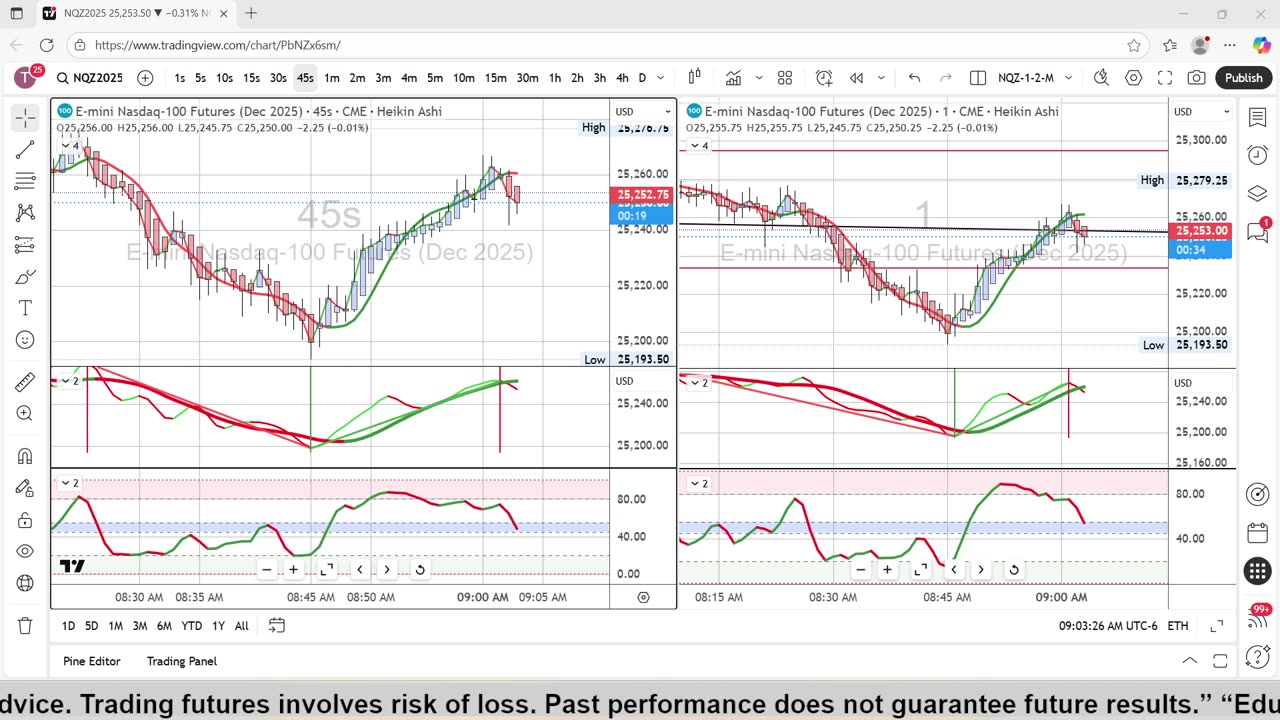Toggle magnet snapping mode
Image resolution: width=1280 pixels, height=720 pixels.
point(25,456)
